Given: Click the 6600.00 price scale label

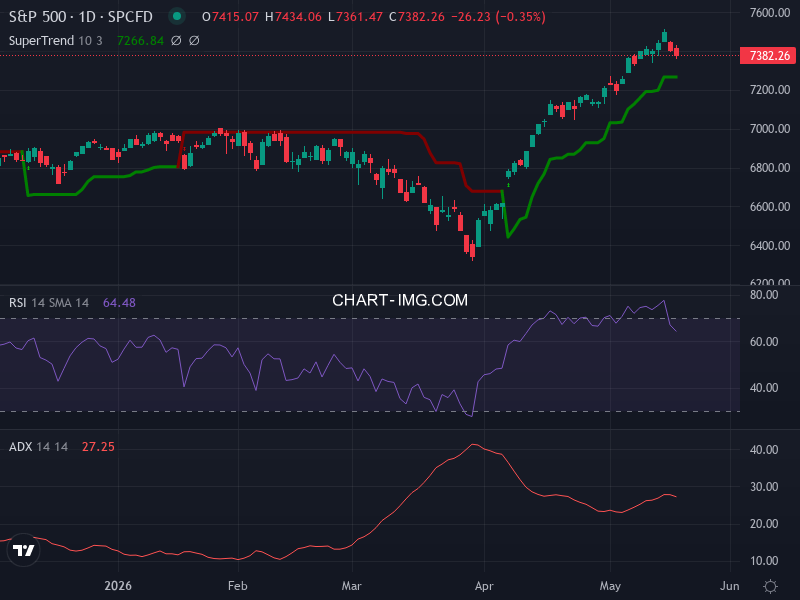Looking at the screenshot, I should pos(770,207).
